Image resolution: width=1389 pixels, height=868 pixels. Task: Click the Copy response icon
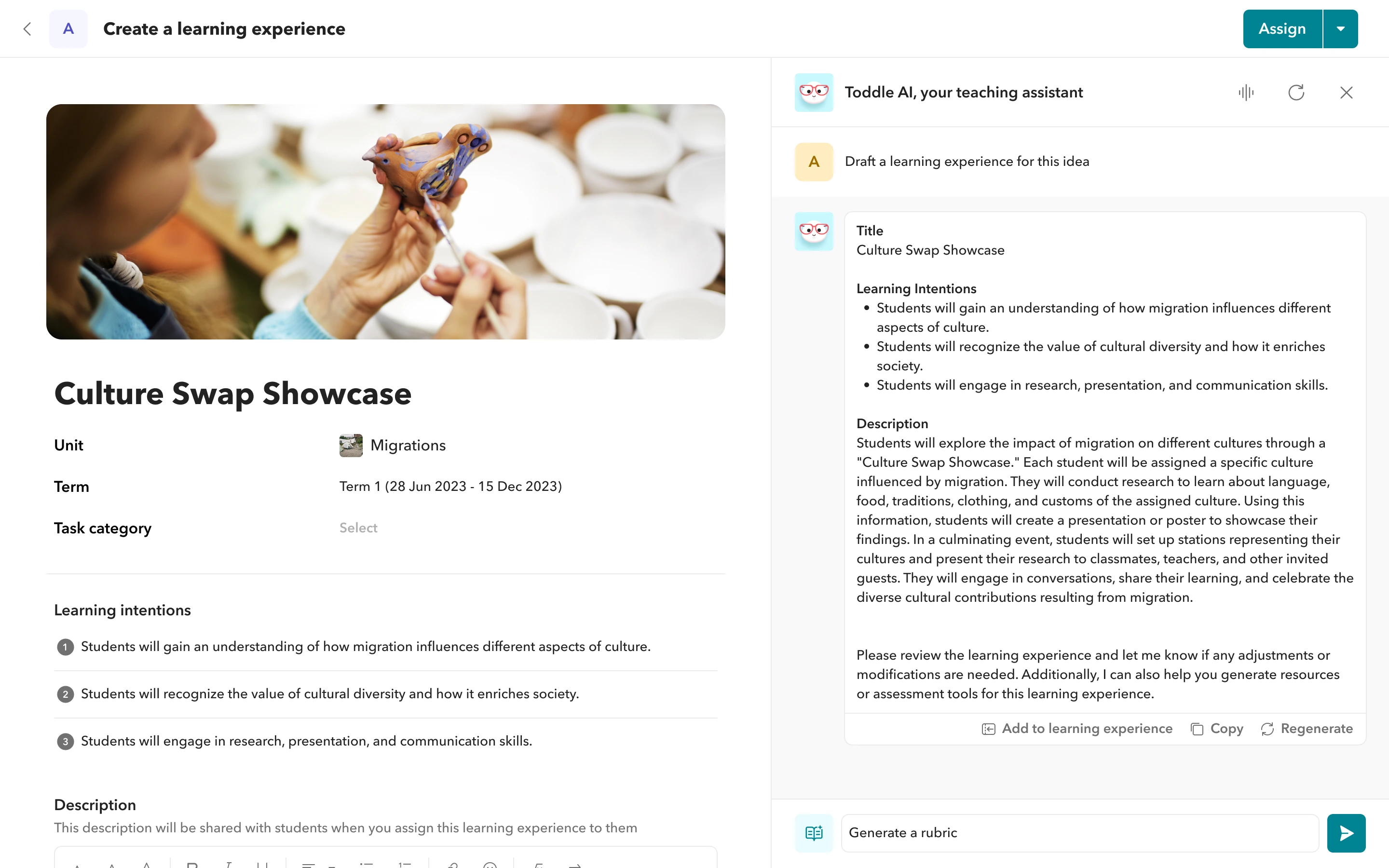(1197, 729)
